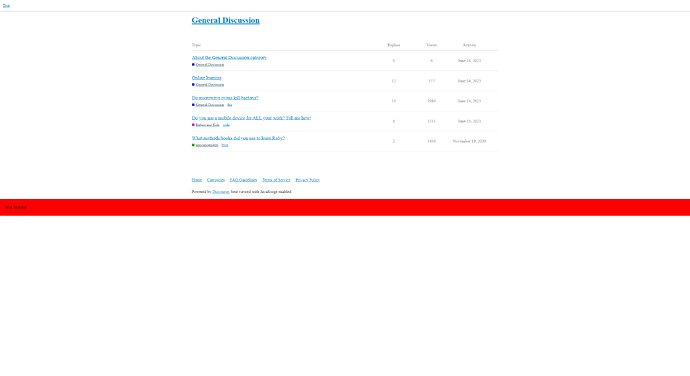Open topic "About the General Discussion category"
This screenshot has width=690, height=376.
(229, 57)
